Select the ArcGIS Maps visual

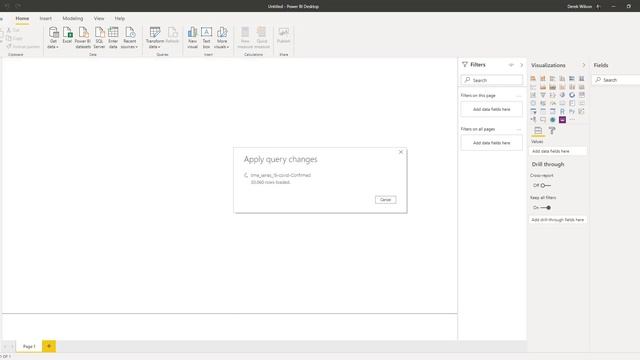point(553,120)
